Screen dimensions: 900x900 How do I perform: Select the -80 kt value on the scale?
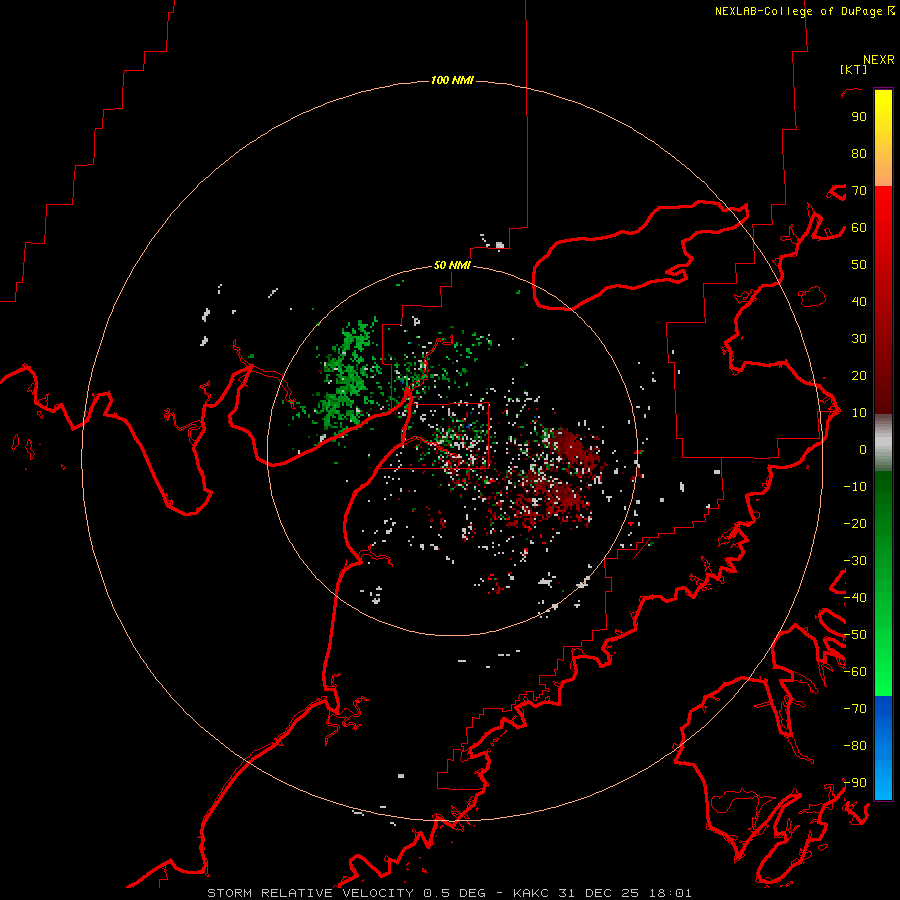pyautogui.click(x=855, y=746)
